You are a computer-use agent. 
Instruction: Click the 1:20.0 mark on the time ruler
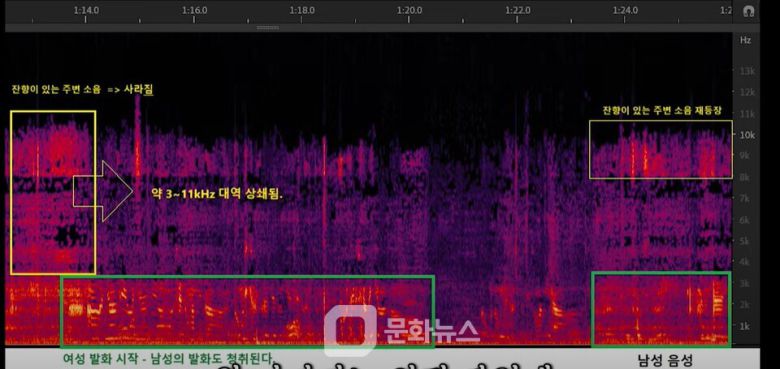(410, 10)
